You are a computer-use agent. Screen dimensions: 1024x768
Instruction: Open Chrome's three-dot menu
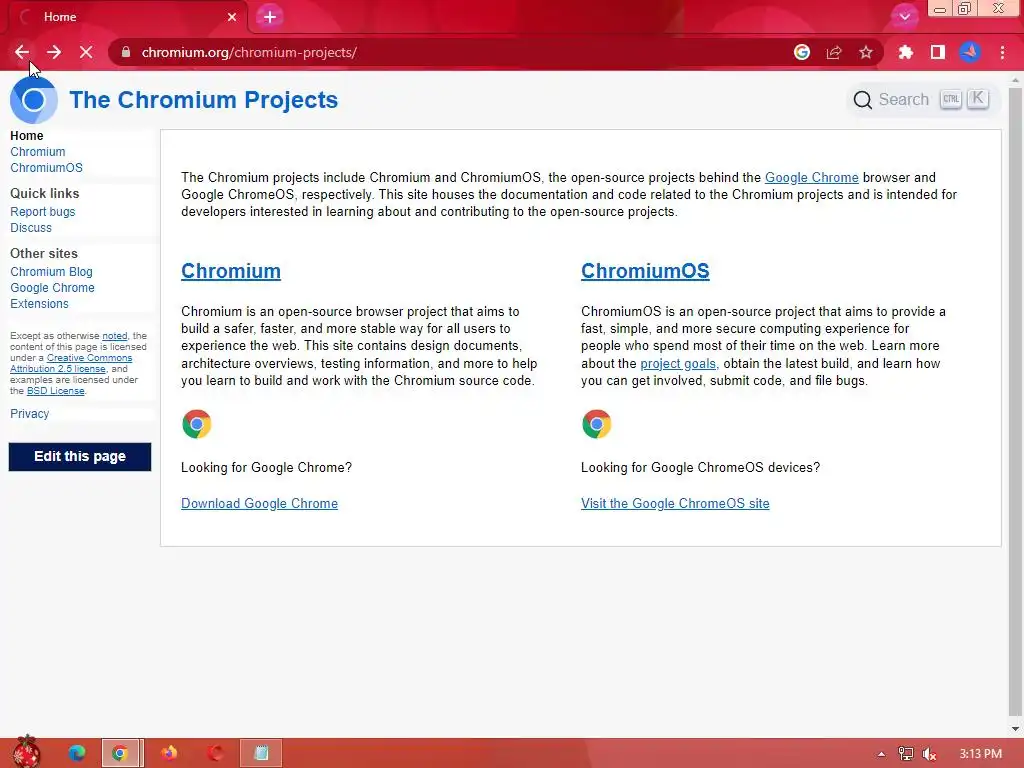(1002, 52)
